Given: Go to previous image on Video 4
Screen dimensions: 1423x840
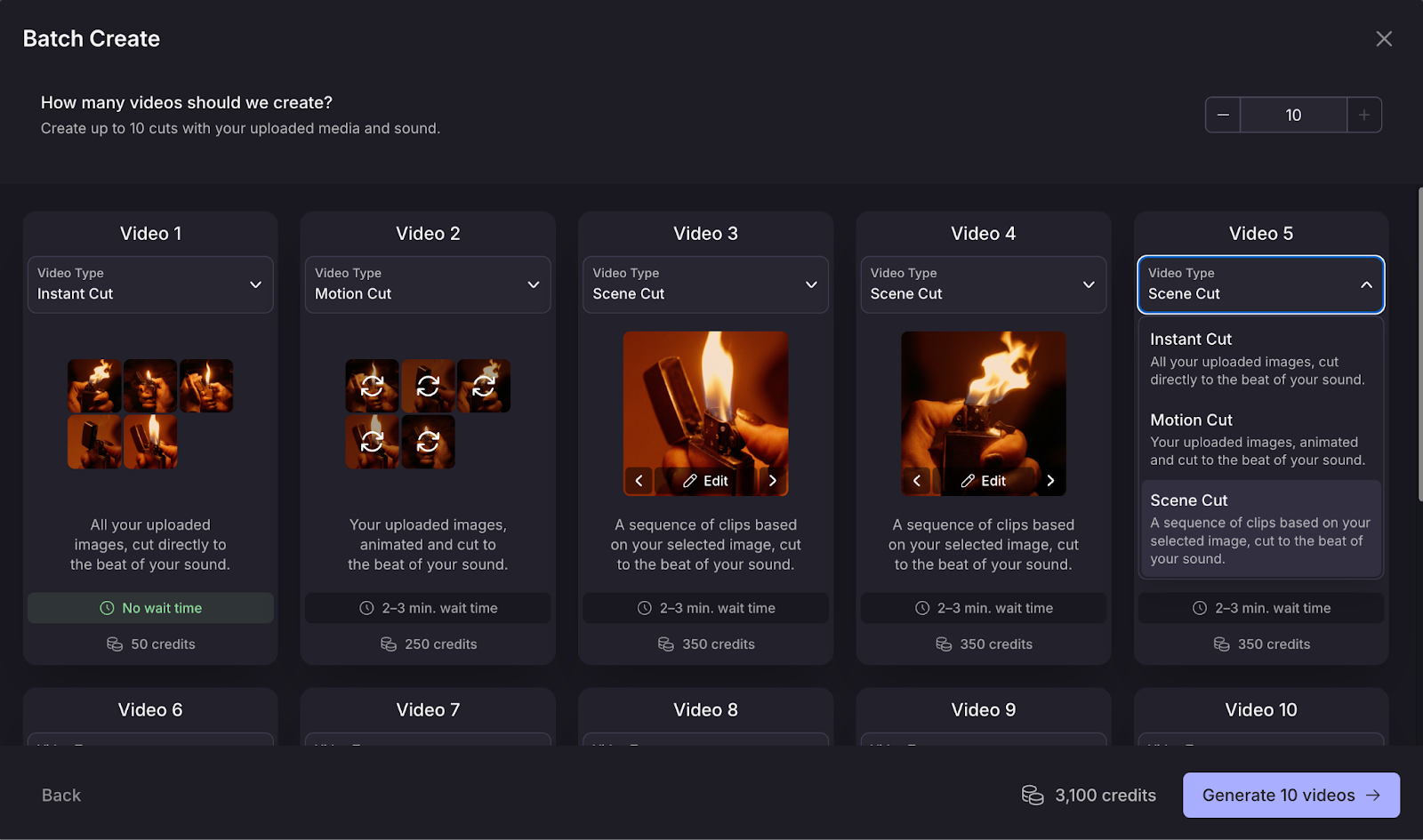Looking at the screenshot, I should (x=916, y=481).
